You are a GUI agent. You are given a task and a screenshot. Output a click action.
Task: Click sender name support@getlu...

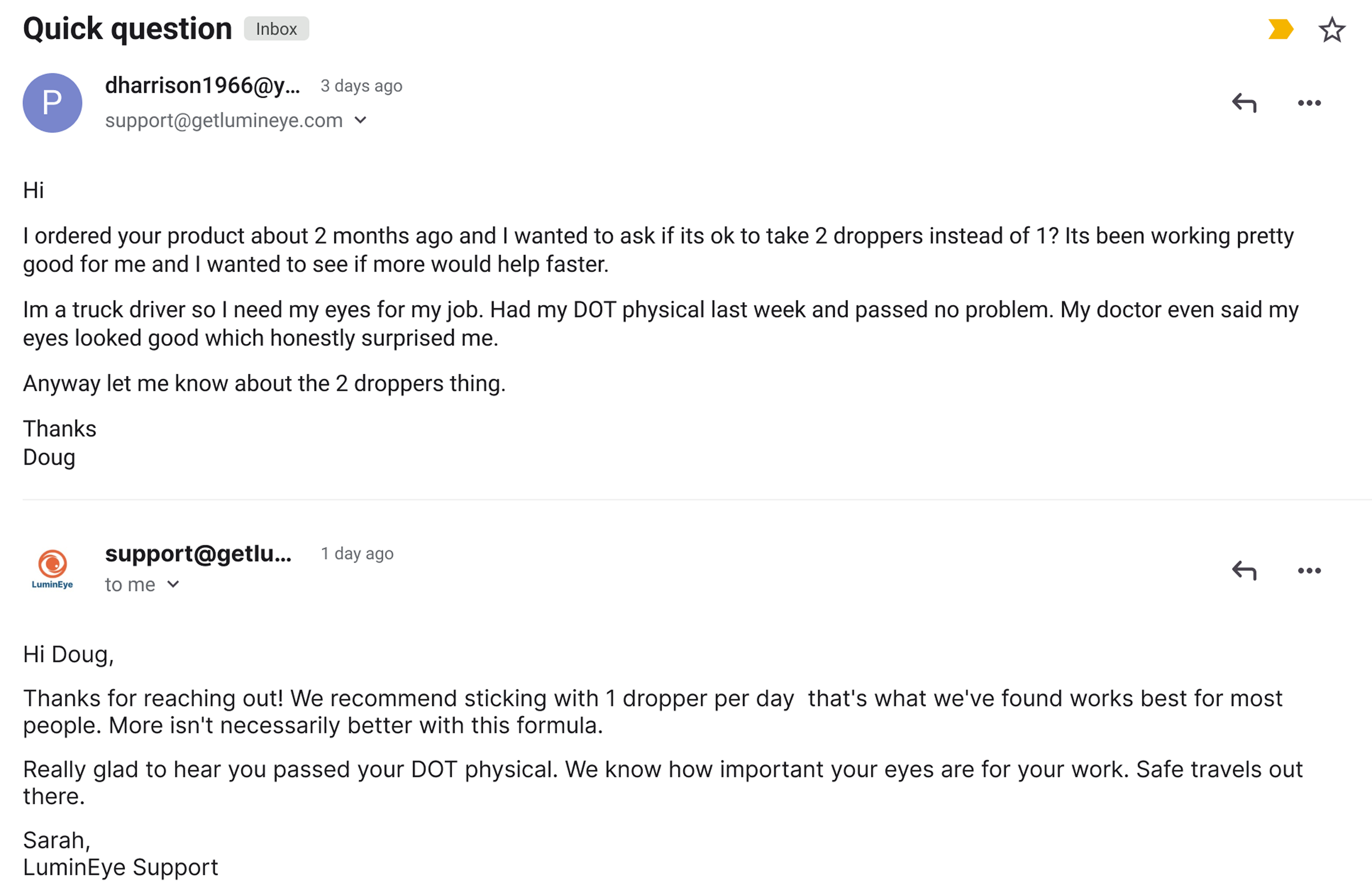(x=198, y=553)
